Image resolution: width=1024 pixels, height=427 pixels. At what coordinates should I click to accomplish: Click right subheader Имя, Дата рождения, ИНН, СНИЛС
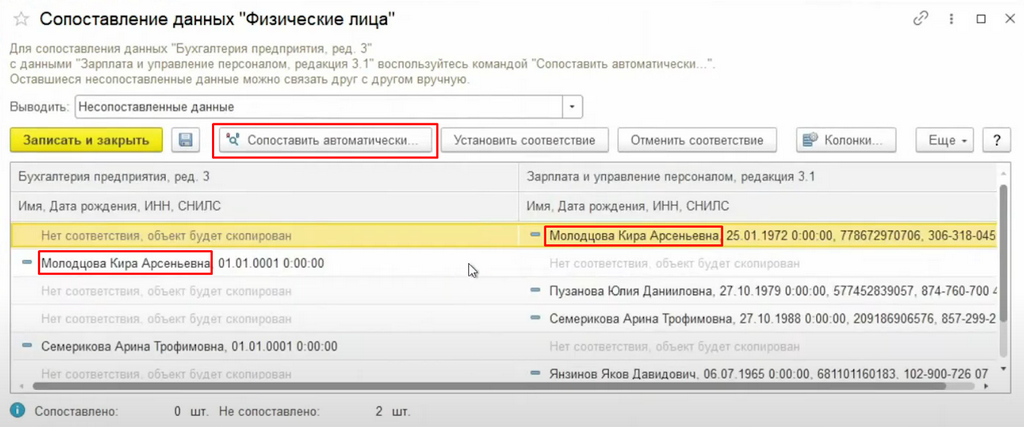tap(758, 206)
